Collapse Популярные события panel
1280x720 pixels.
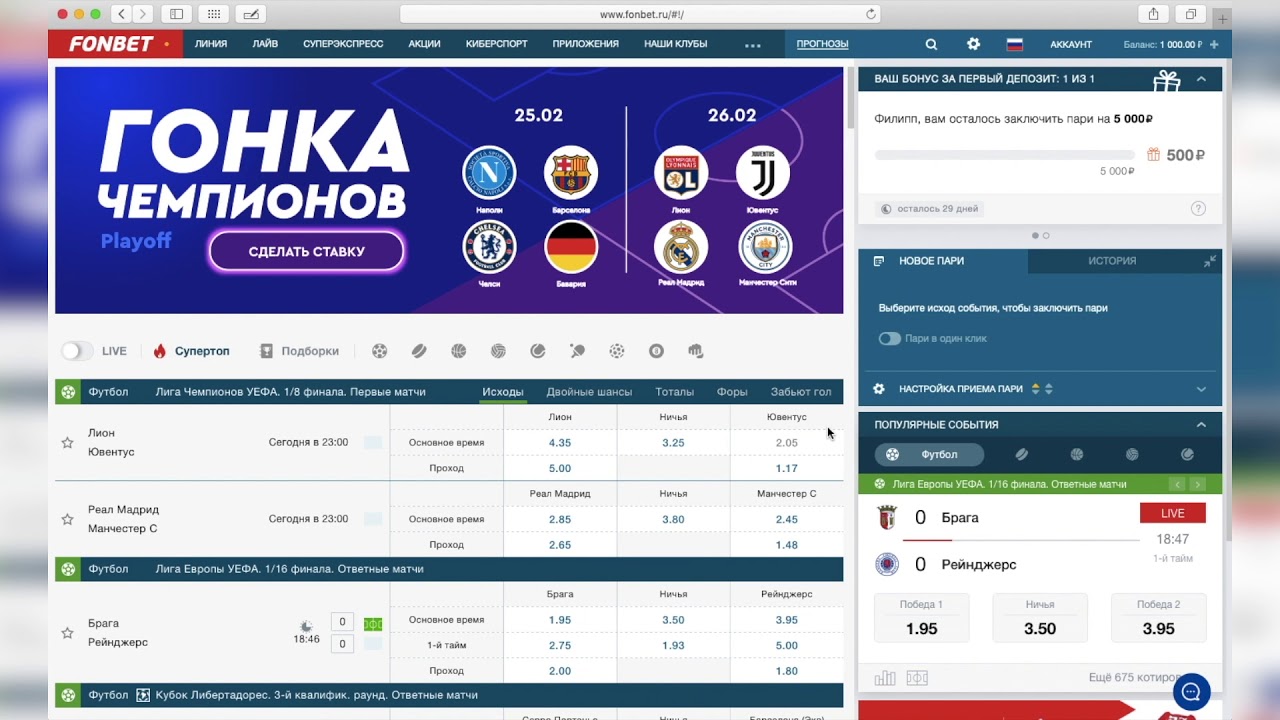click(x=1201, y=425)
